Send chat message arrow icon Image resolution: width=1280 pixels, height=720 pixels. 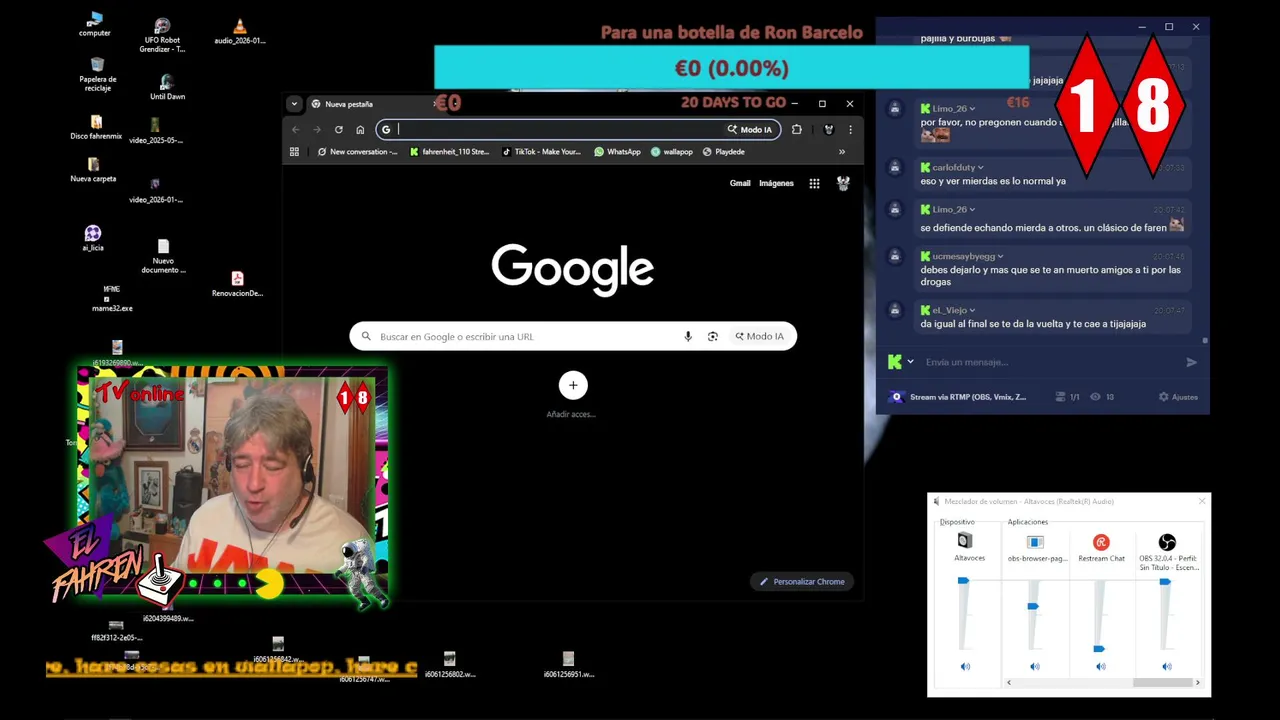1191,362
